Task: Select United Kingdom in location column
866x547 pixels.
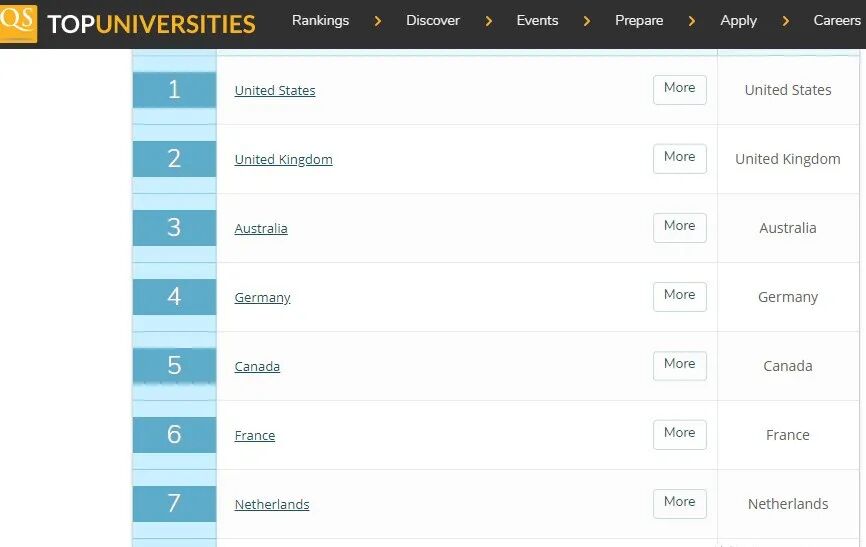Action: (x=788, y=159)
